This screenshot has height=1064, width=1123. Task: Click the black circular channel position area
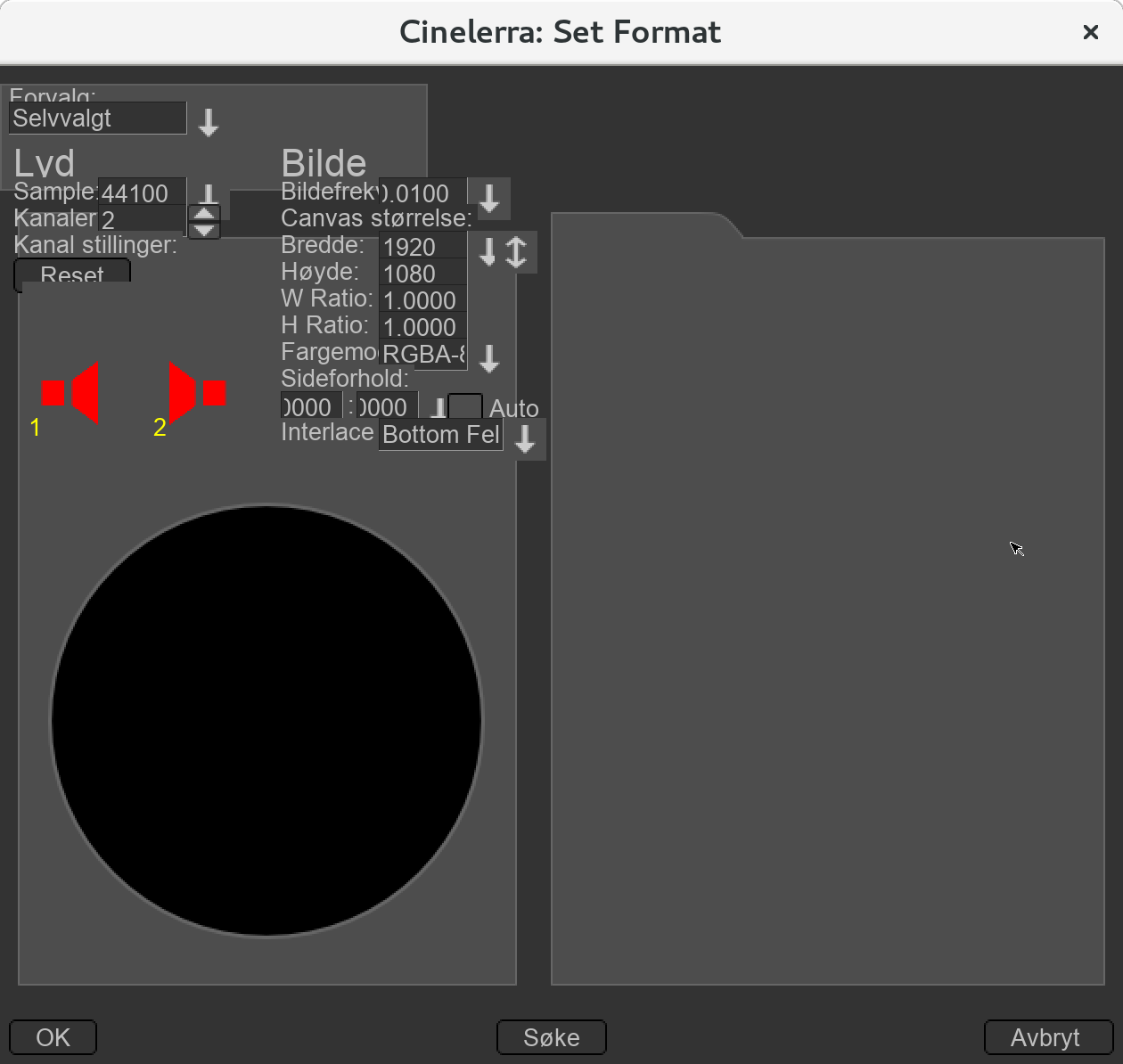266,721
